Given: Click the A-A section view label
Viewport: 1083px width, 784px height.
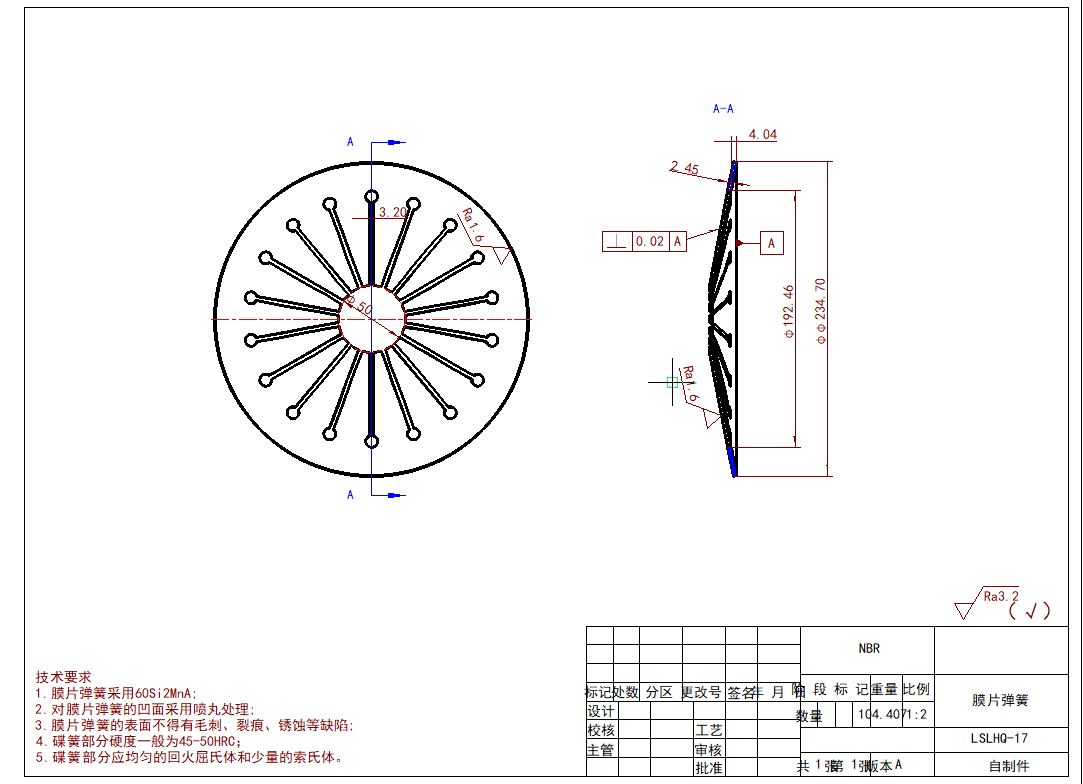Looking at the screenshot, I should [723, 109].
